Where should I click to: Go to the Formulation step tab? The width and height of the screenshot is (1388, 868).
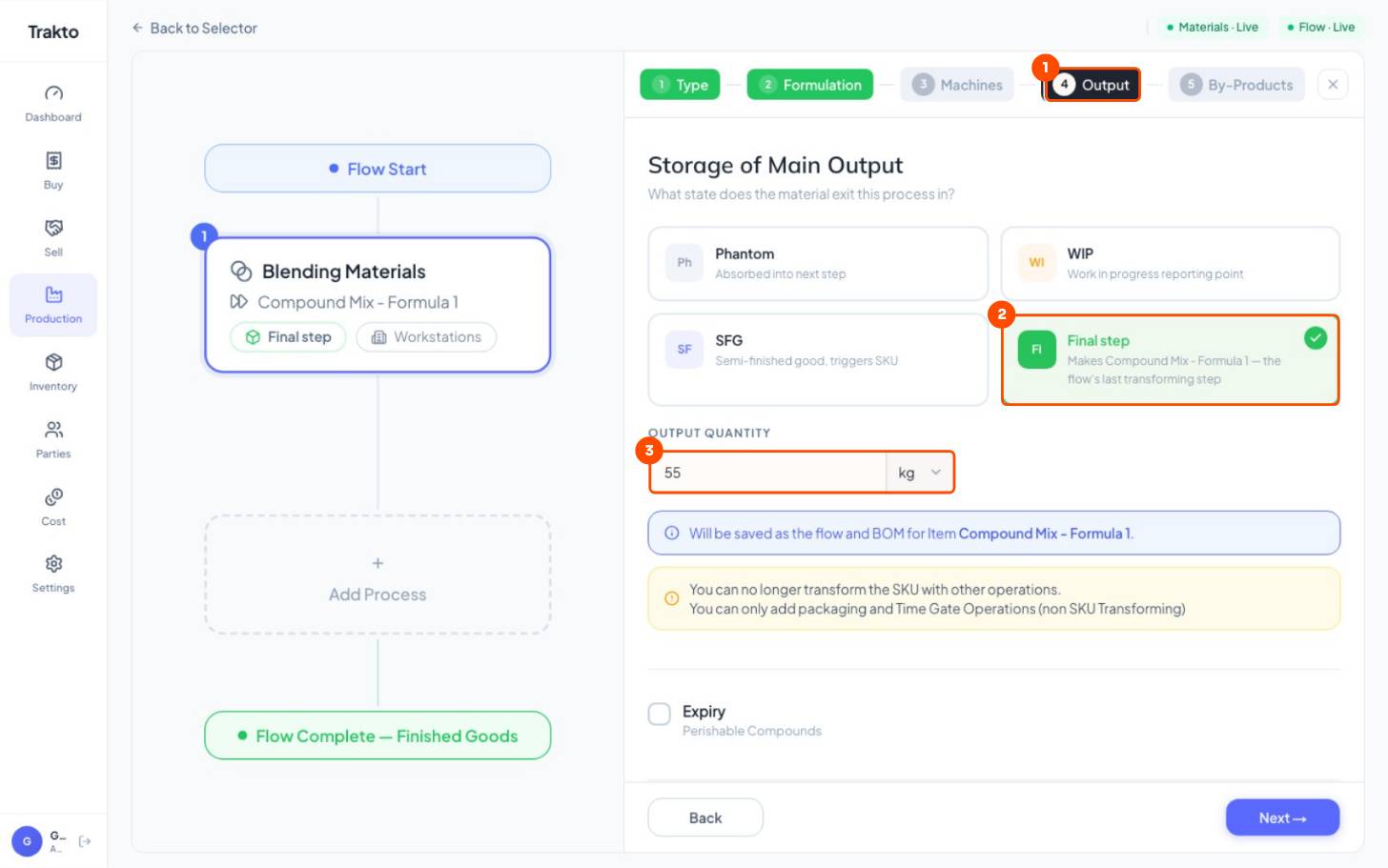pos(810,85)
